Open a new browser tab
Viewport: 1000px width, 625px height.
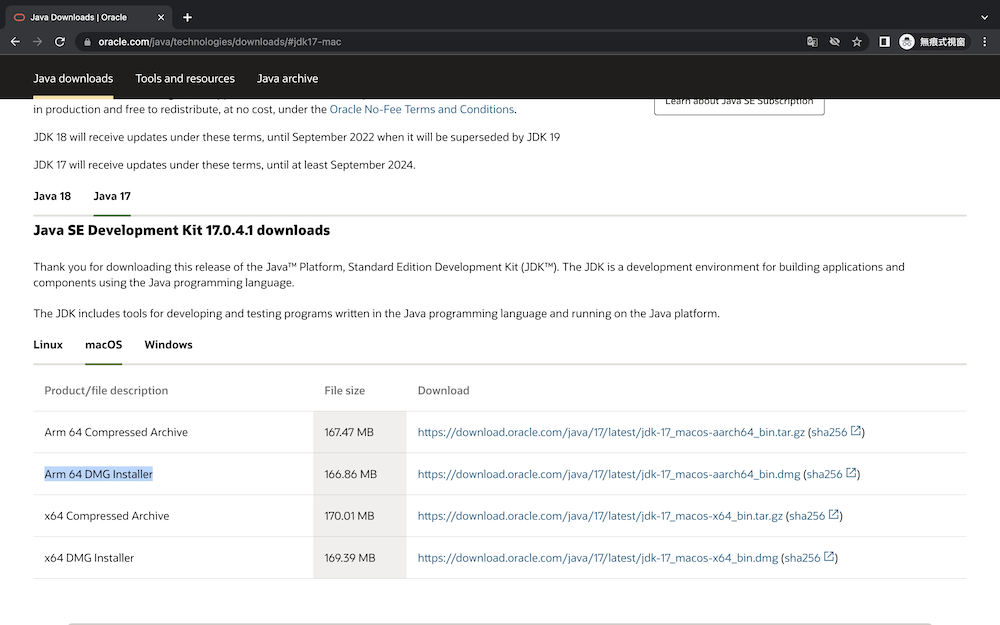(x=187, y=17)
